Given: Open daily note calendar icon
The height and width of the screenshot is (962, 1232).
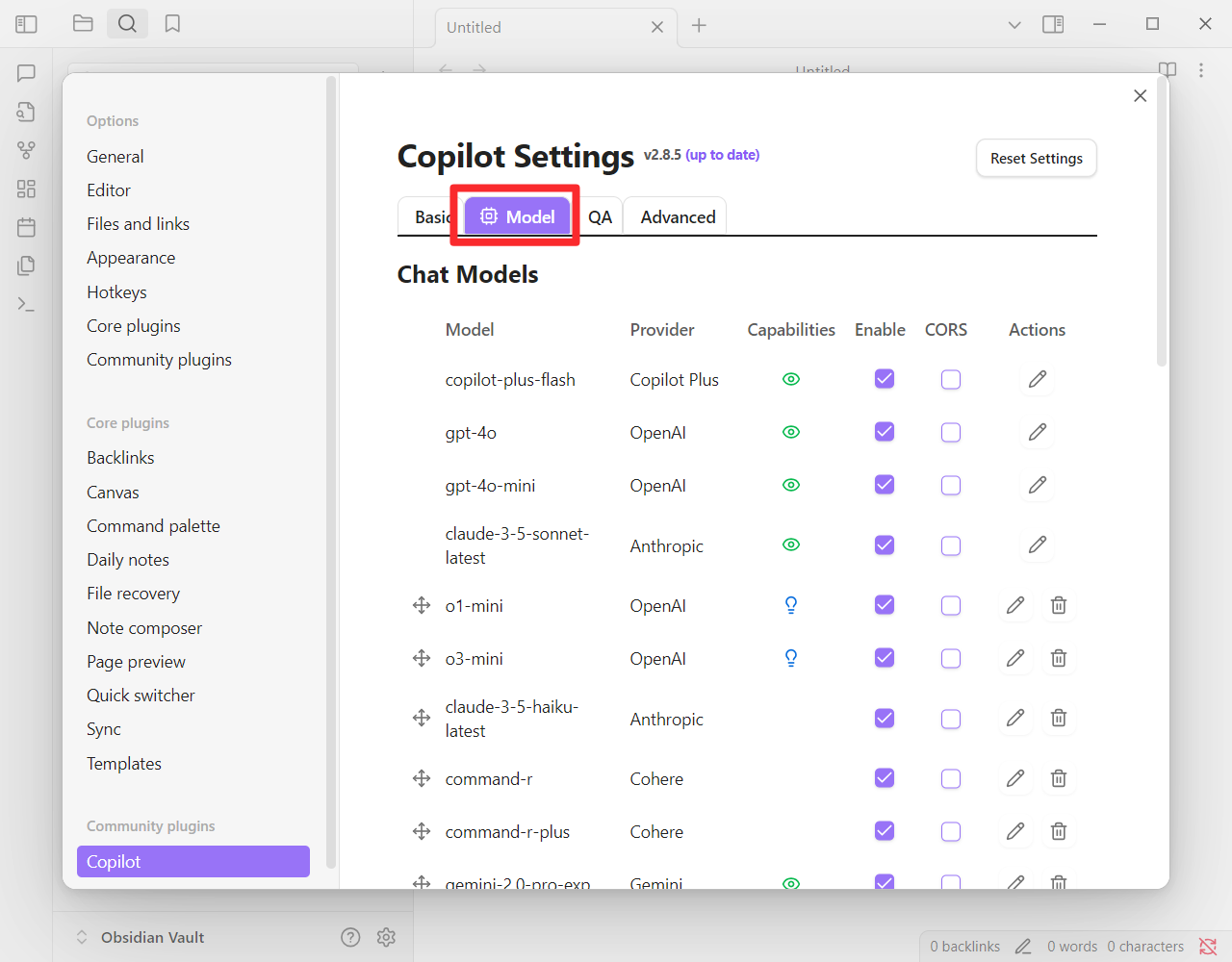Looking at the screenshot, I should coord(26,227).
